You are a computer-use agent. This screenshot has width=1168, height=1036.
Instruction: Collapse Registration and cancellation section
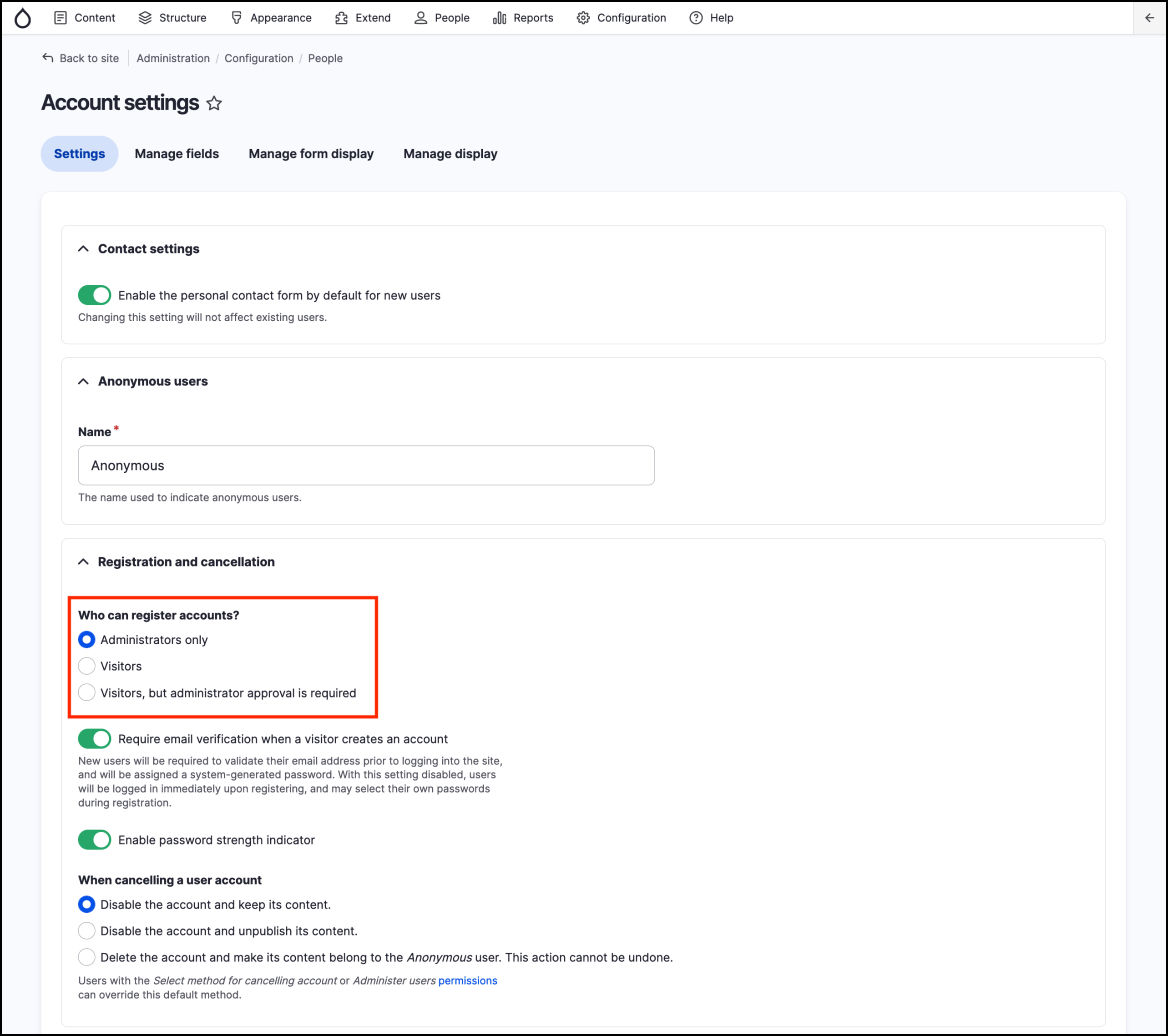tap(83, 562)
